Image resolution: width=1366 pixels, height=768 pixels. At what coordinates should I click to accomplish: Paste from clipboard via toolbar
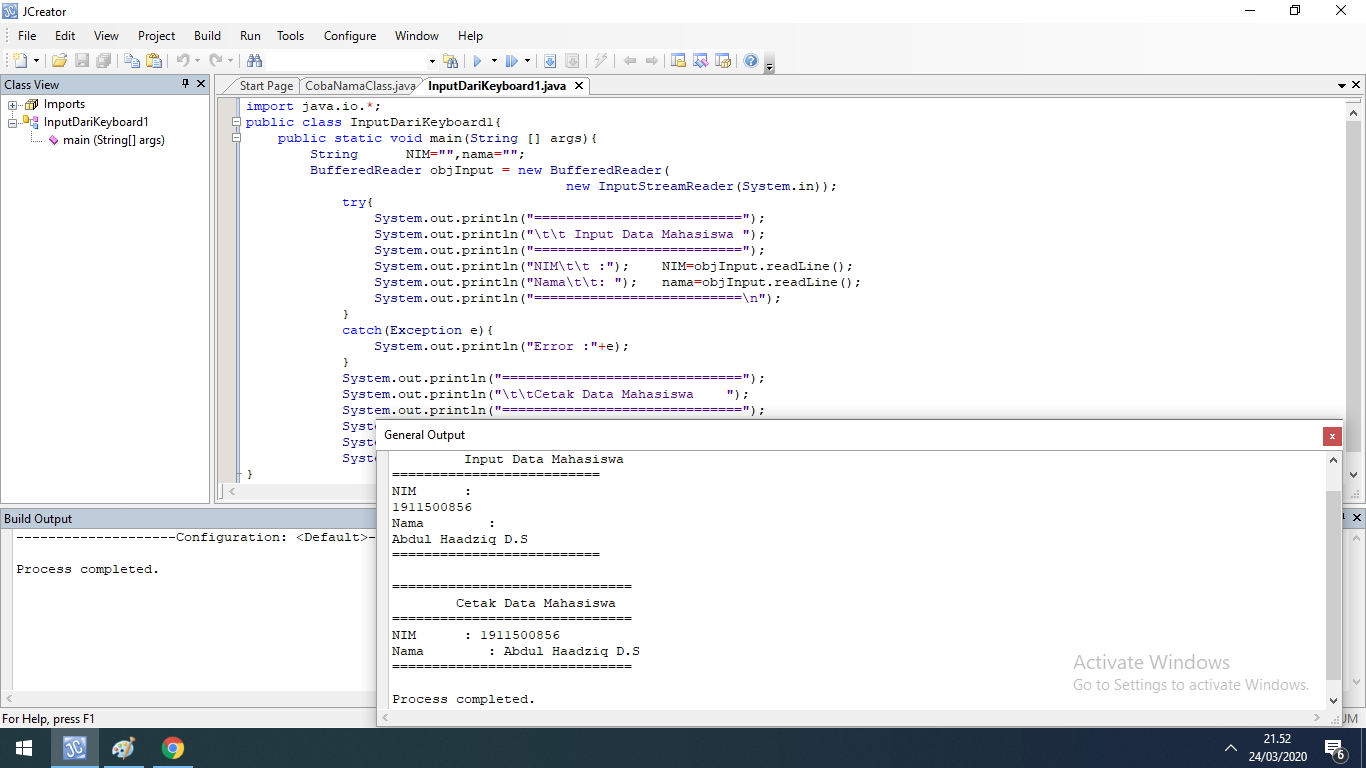155,60
